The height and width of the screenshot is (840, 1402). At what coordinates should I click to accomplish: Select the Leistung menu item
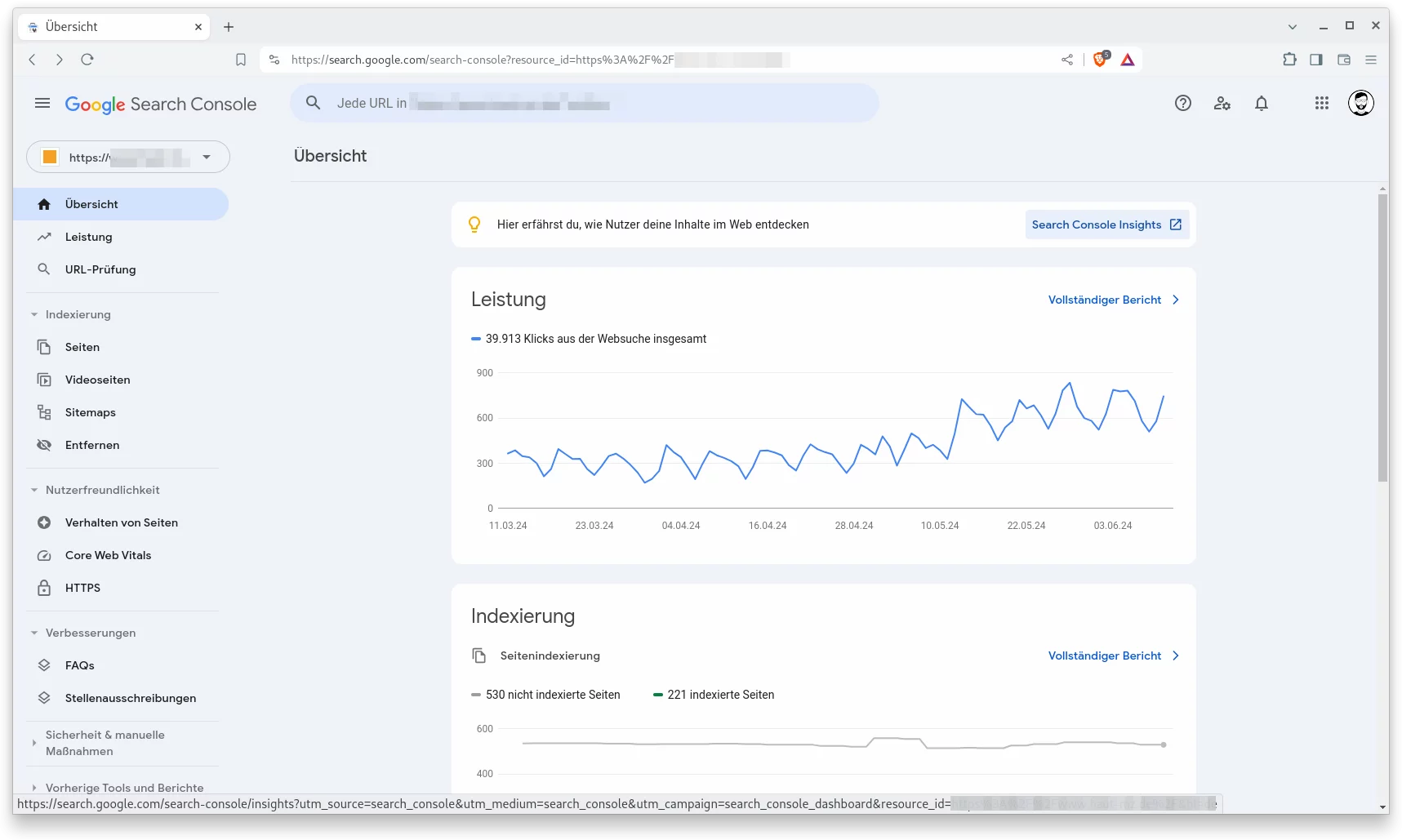[121, 237]
